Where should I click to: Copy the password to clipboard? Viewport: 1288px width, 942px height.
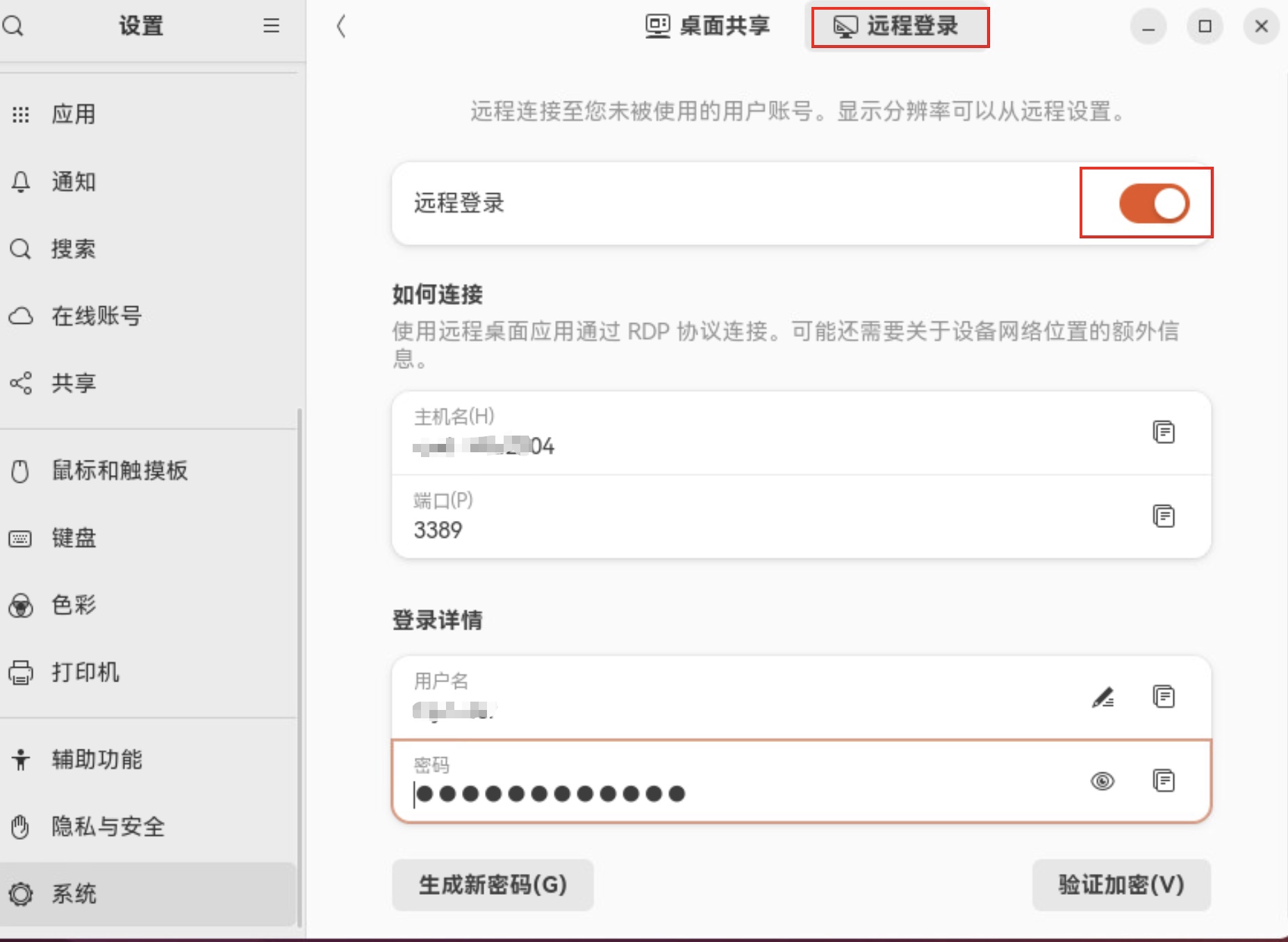coord(1164,781)
